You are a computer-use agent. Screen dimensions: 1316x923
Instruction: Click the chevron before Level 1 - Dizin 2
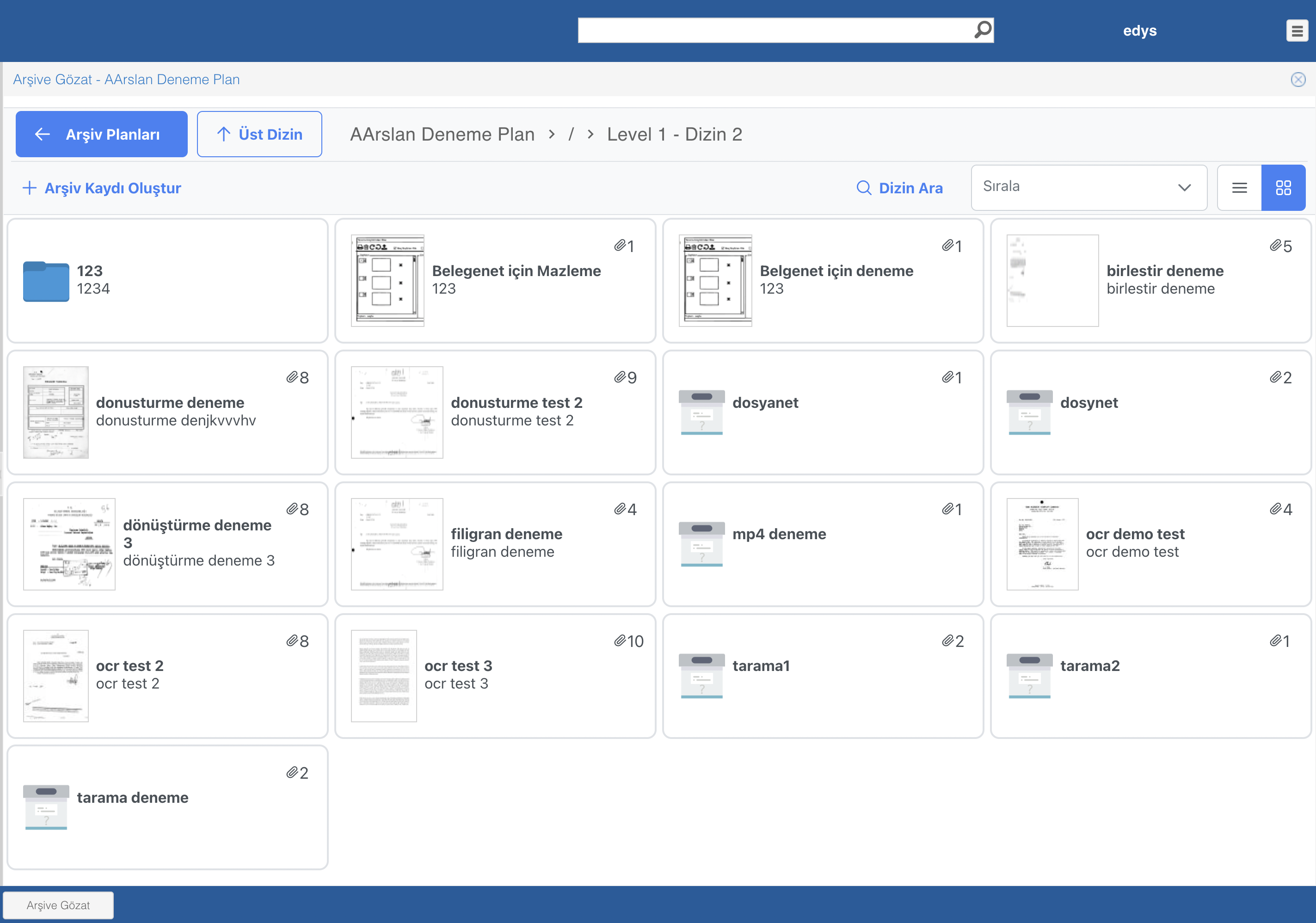click(x=590, y=134)
